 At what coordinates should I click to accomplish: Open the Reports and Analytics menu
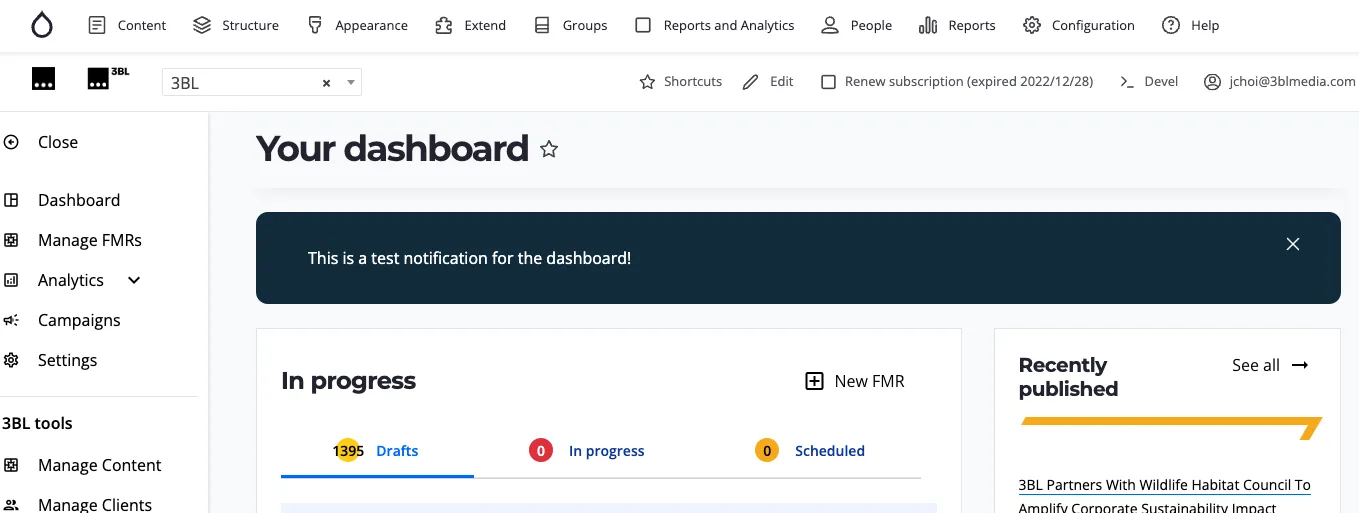(716, 25)
